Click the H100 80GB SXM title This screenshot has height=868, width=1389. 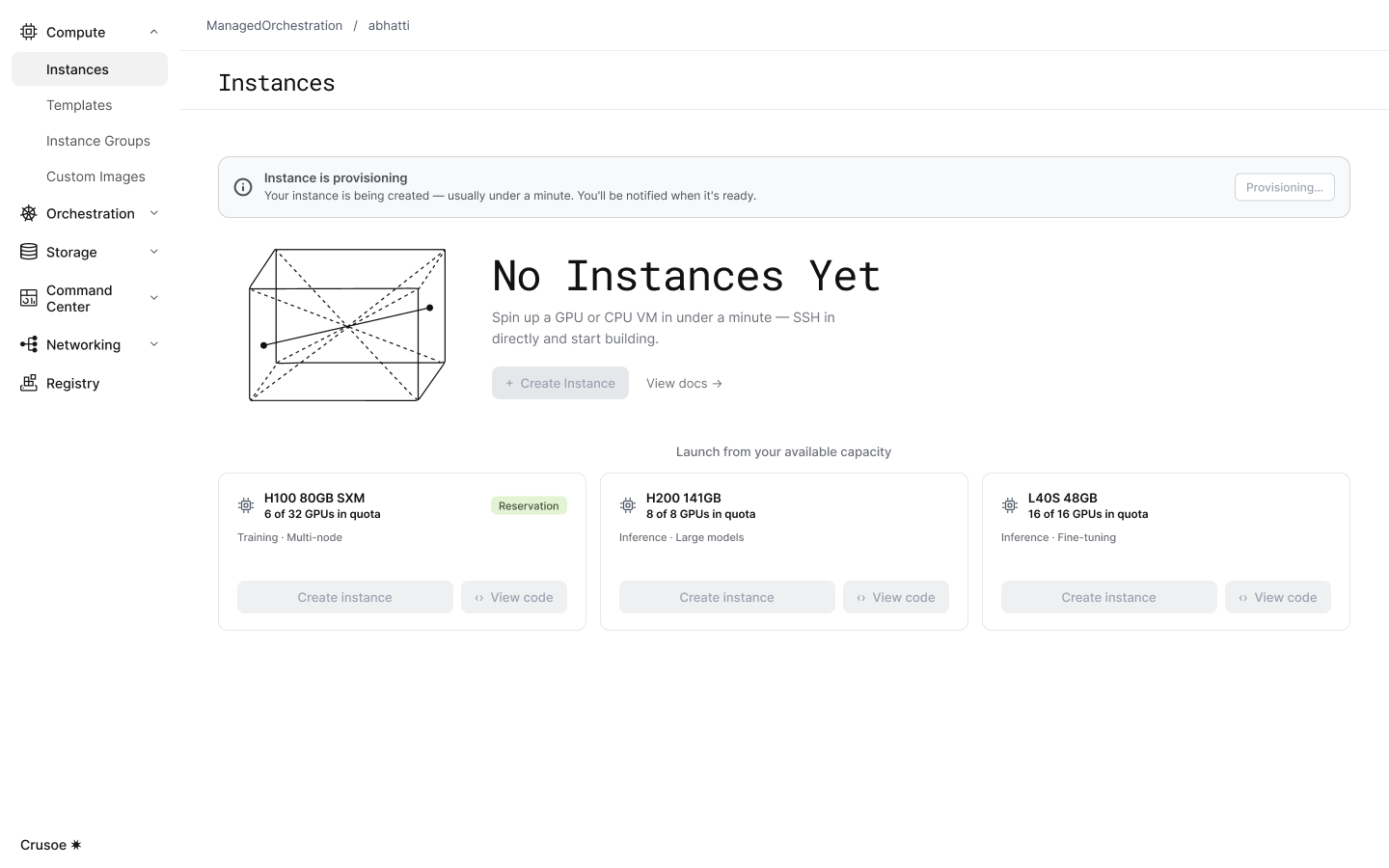tap(314, 498)
